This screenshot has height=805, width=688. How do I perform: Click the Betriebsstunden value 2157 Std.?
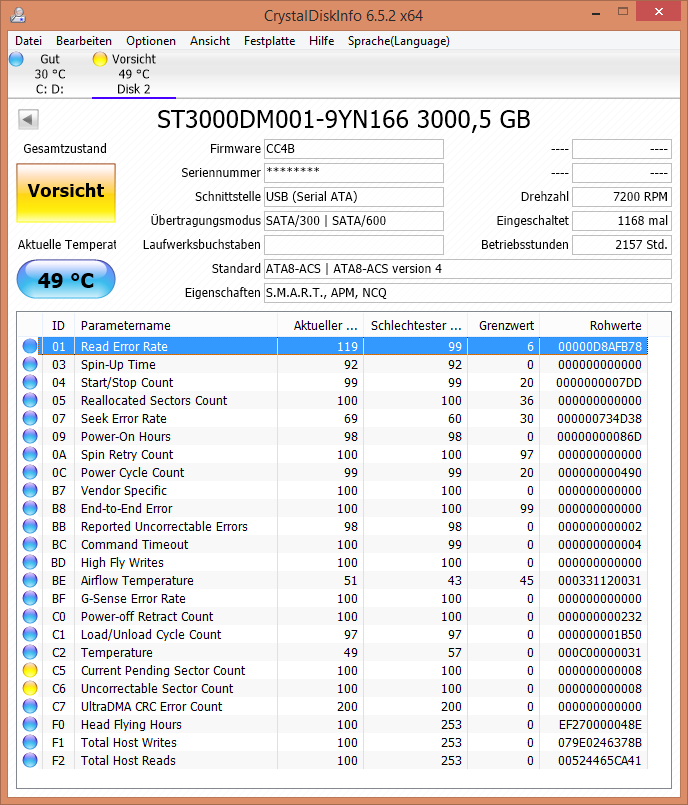tap(622, 245)
